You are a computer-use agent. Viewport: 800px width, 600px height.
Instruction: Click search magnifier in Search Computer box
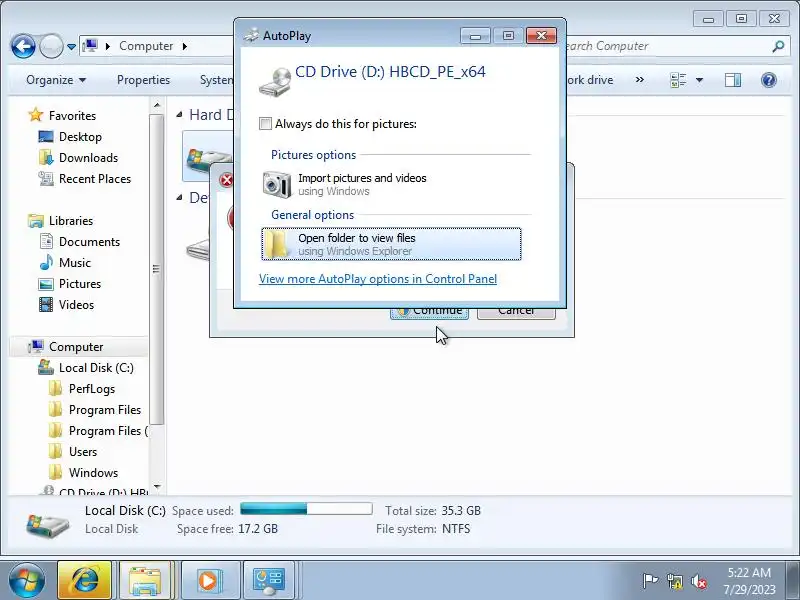pos(778,46)
